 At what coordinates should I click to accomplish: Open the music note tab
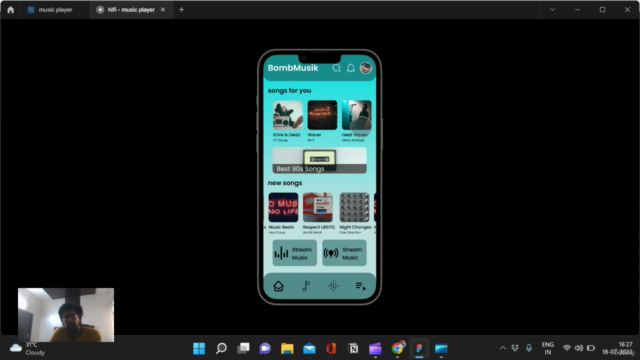306,286
